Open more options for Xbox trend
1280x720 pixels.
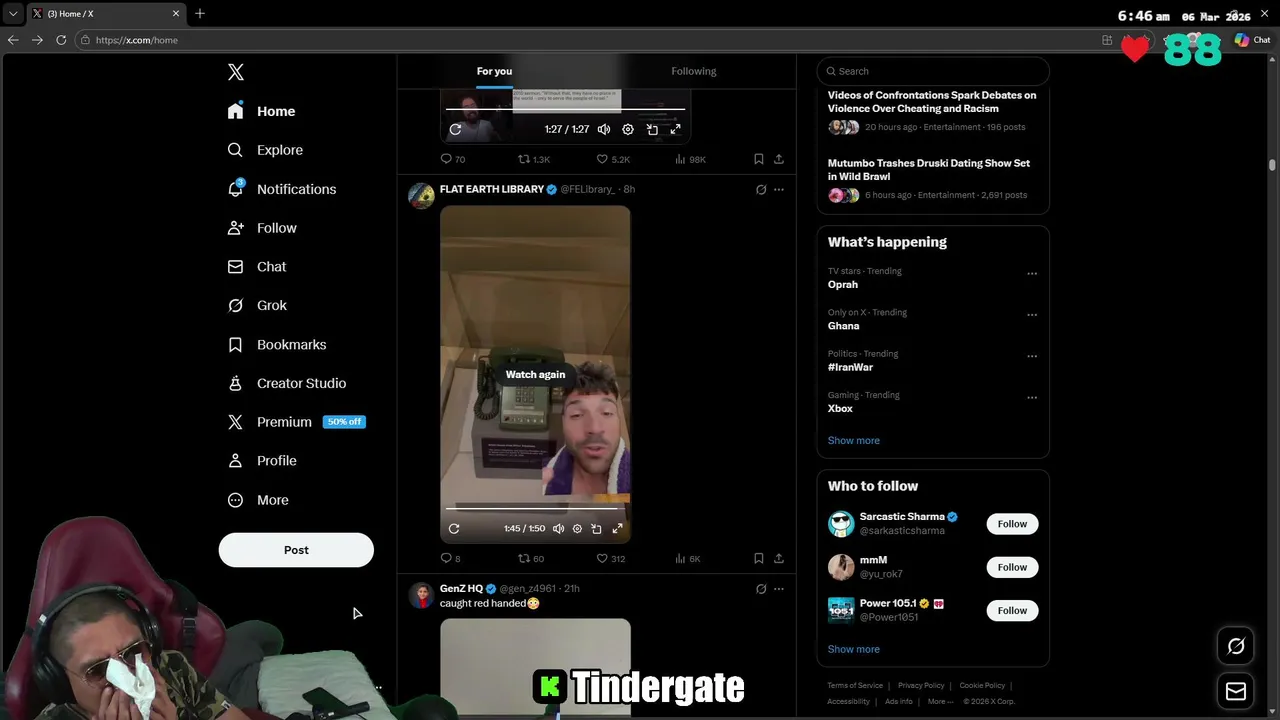(1032, 397)
